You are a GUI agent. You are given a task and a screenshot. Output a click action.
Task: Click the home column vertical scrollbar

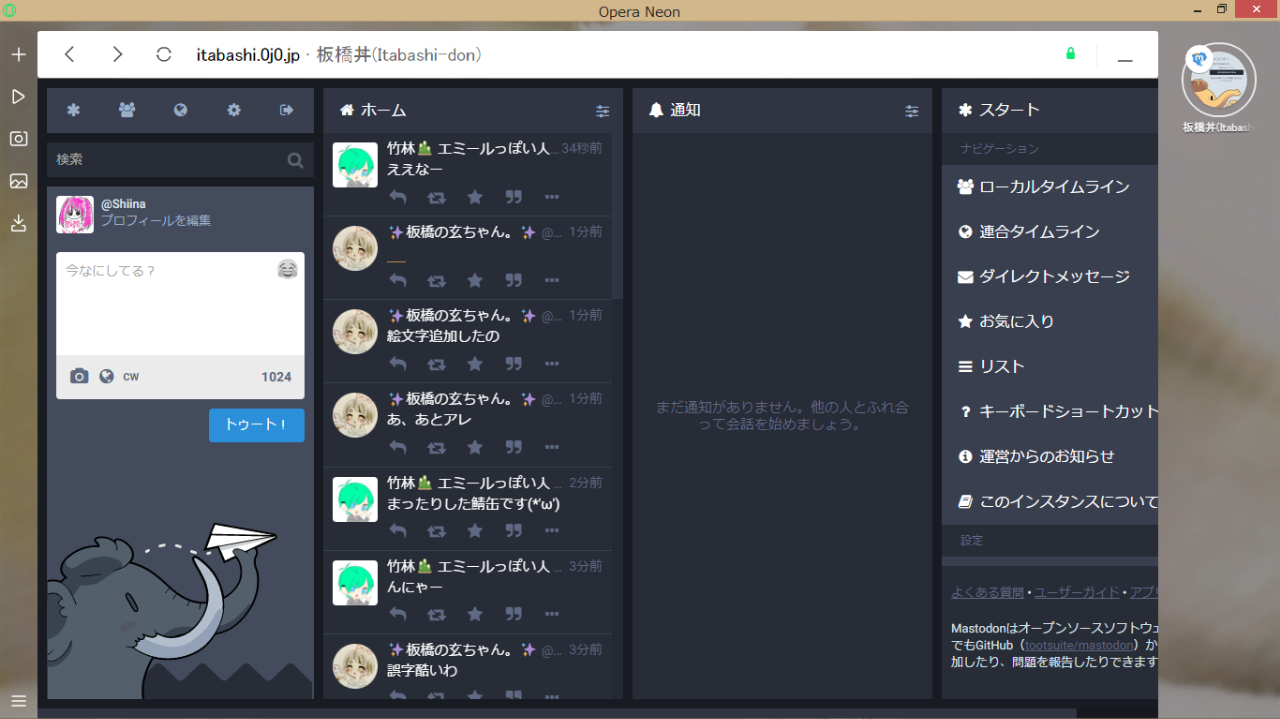tap(617, 220)
